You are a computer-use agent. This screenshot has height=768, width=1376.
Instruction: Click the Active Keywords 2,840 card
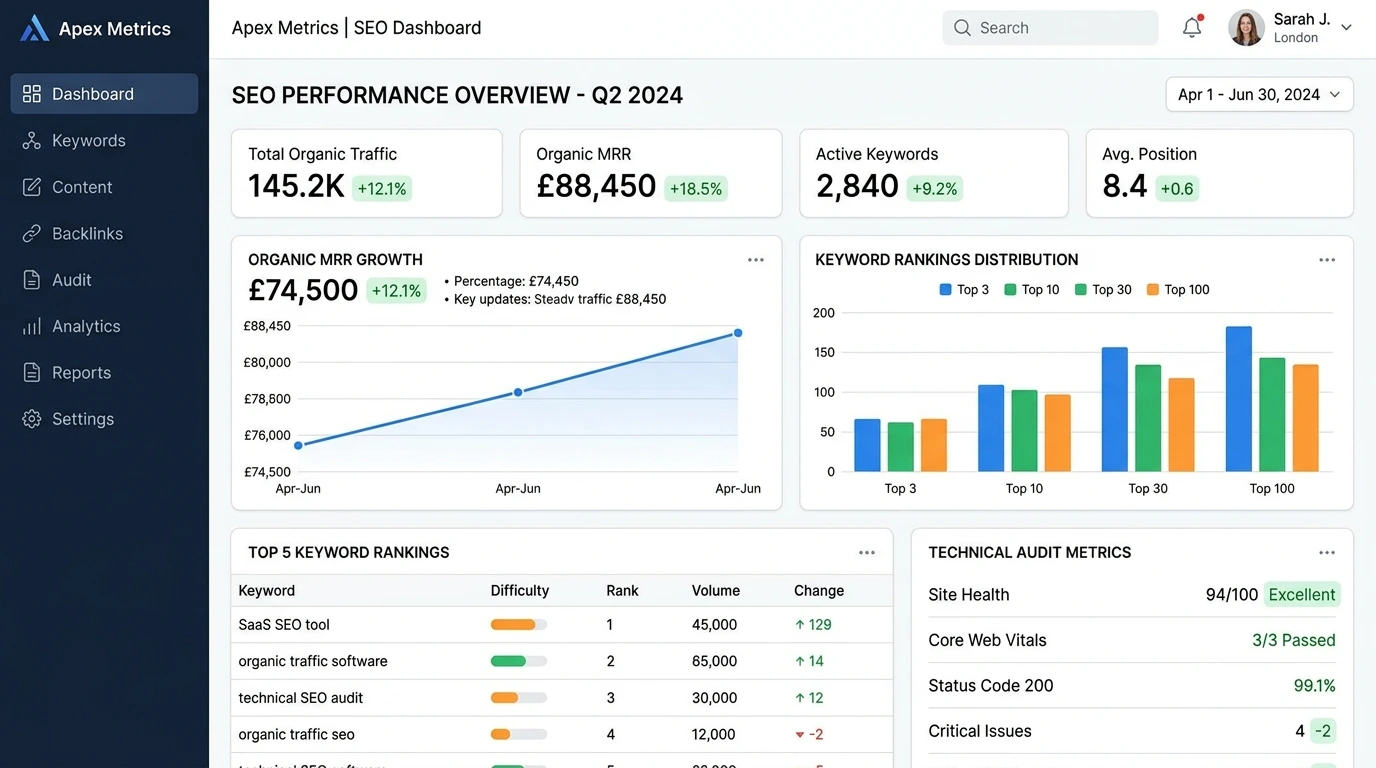934,173
